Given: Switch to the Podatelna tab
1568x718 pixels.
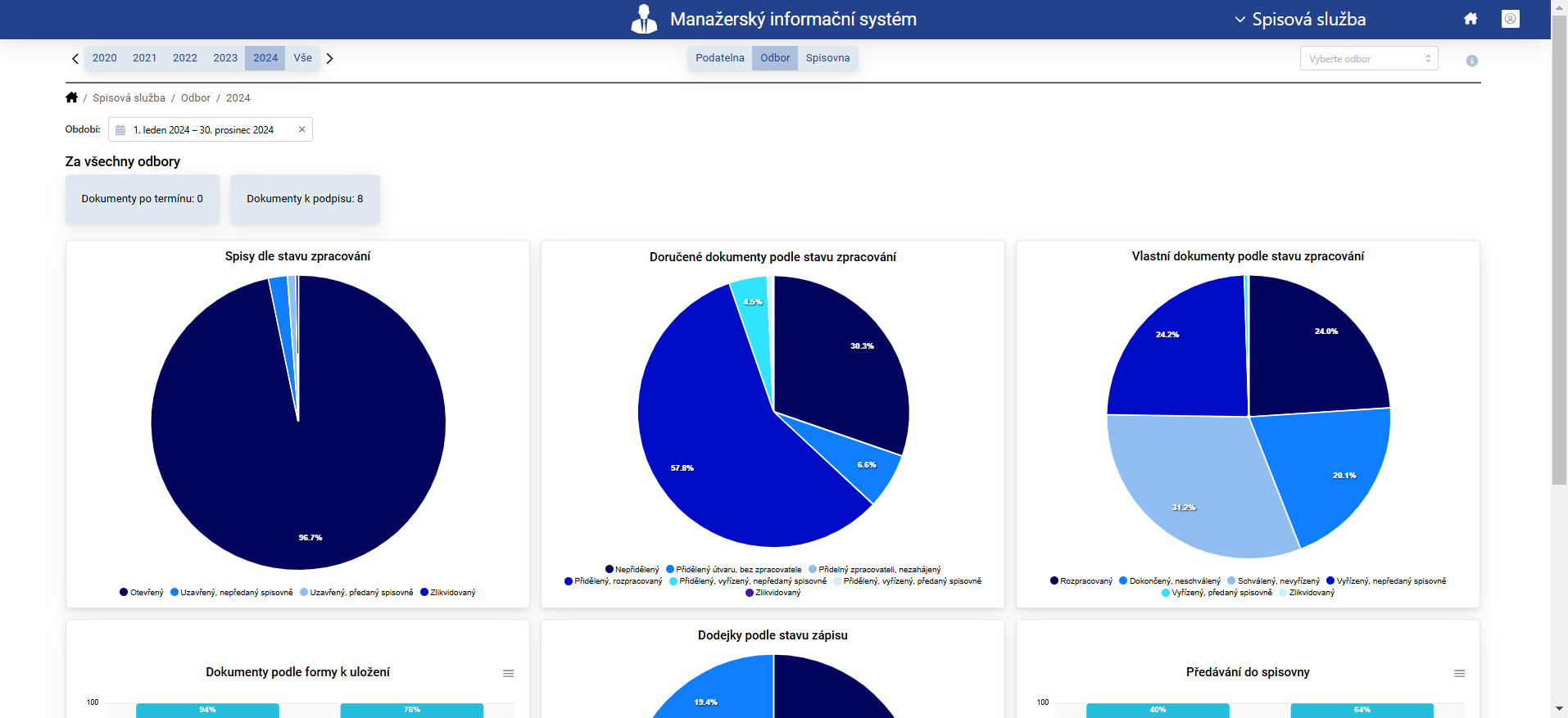Looking at the screenshot, I should click(719, 58).
